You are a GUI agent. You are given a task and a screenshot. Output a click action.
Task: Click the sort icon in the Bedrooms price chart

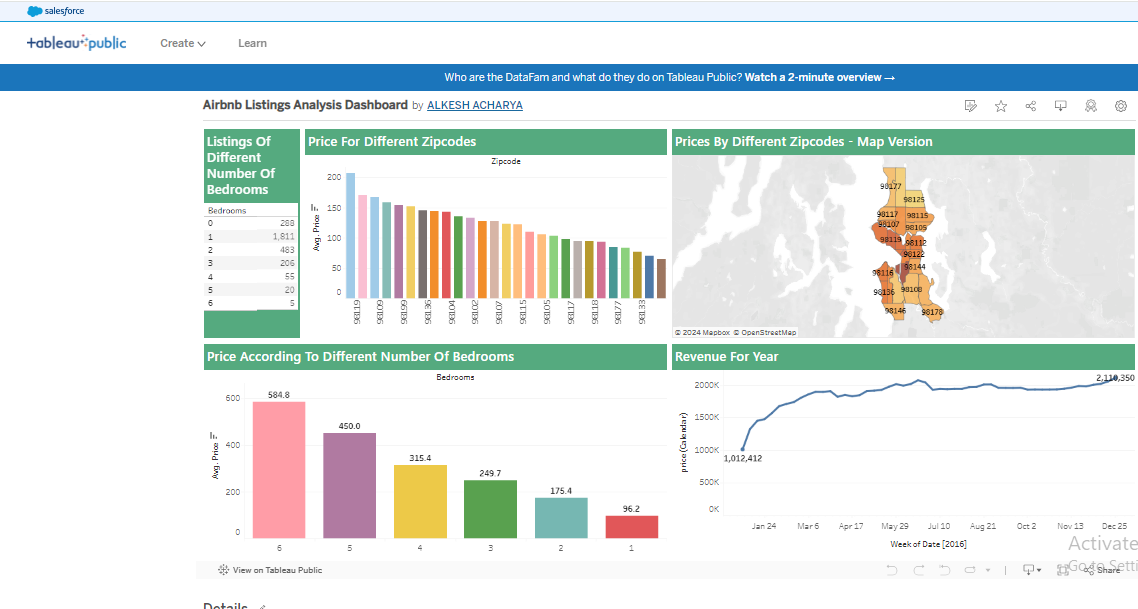(x=215, y=435)
